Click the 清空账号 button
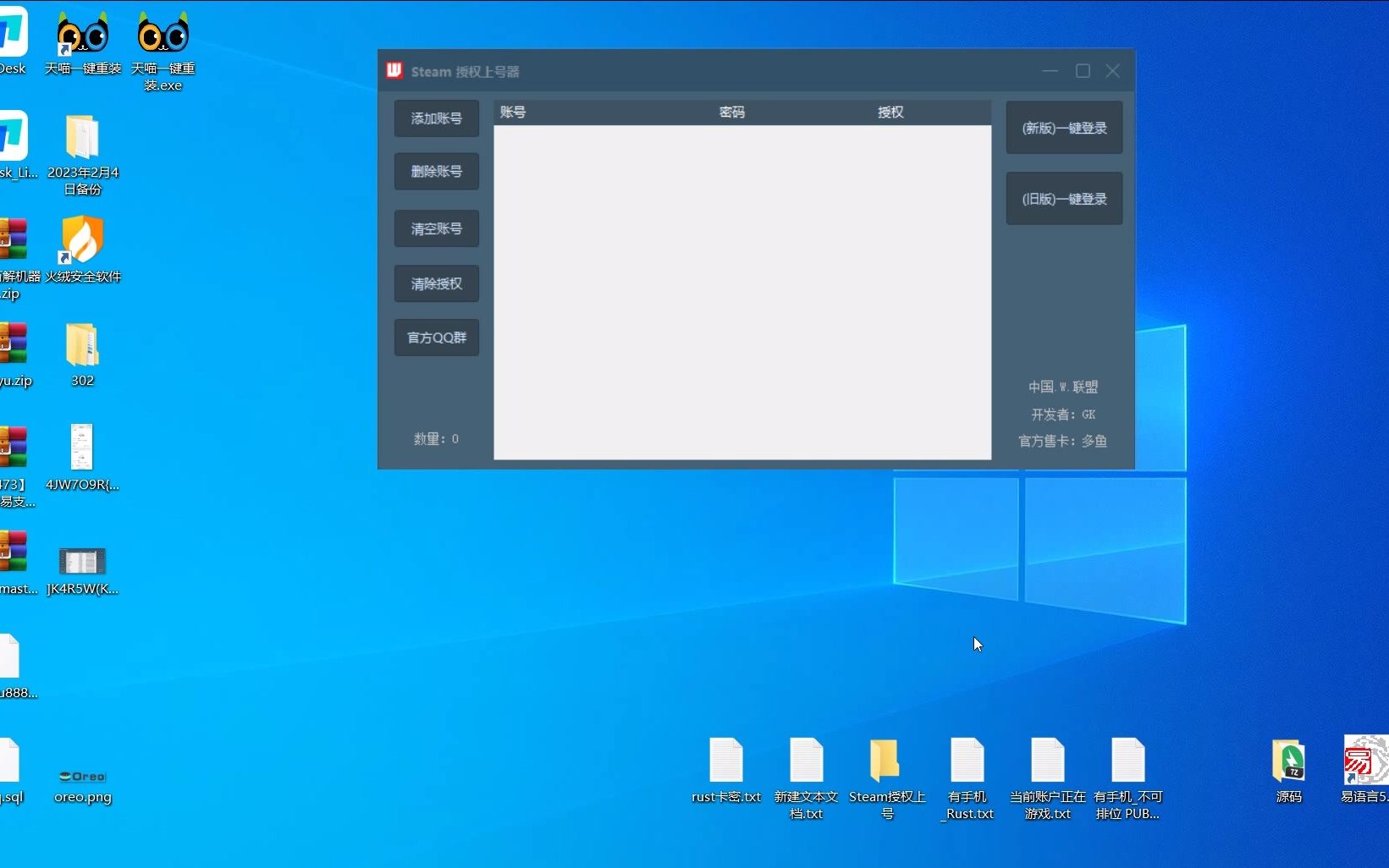The width and height of the screenshot is (1389, 868). pyautogui.click(x=437, y=228)
